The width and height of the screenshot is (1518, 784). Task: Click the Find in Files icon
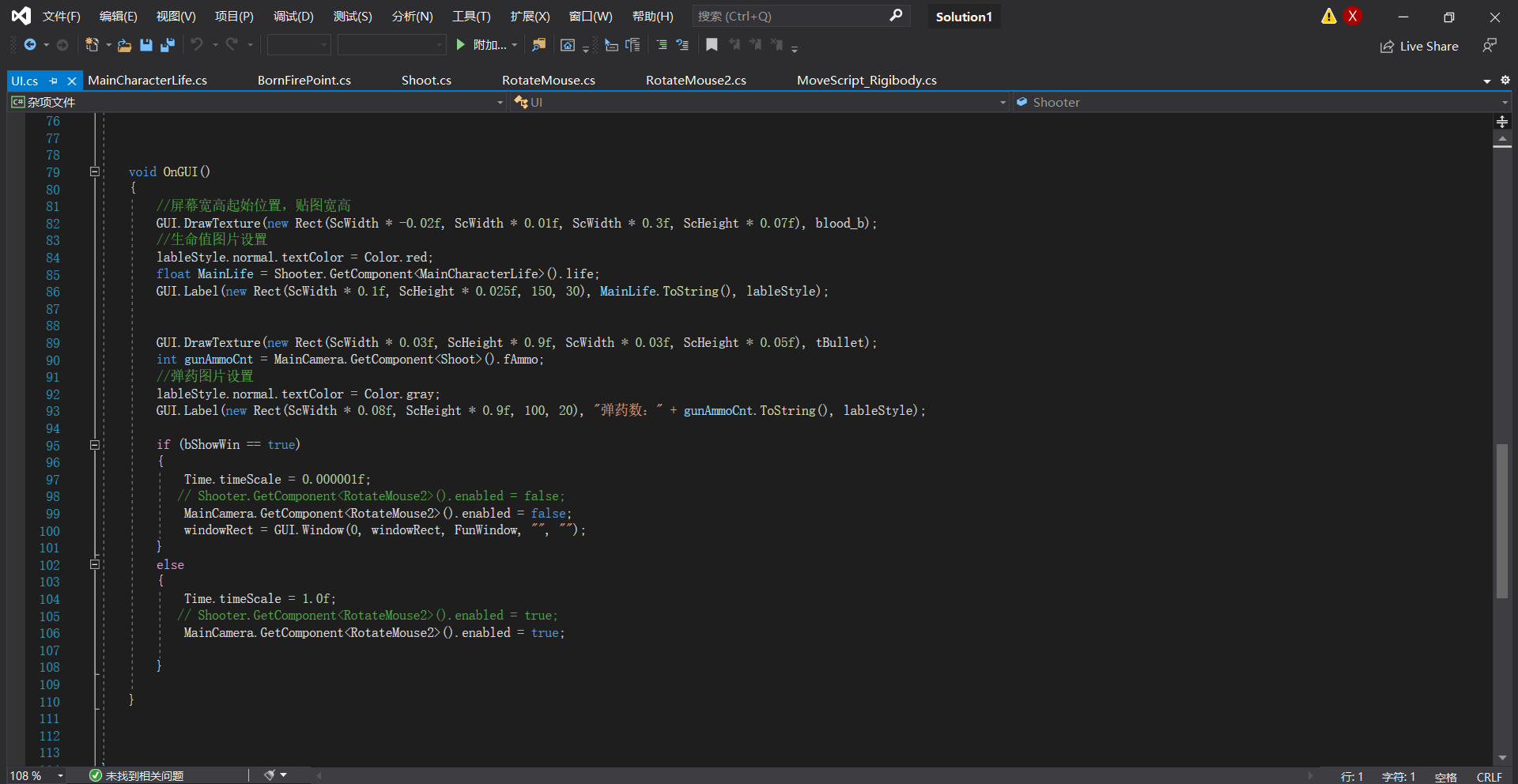(538, 45)
